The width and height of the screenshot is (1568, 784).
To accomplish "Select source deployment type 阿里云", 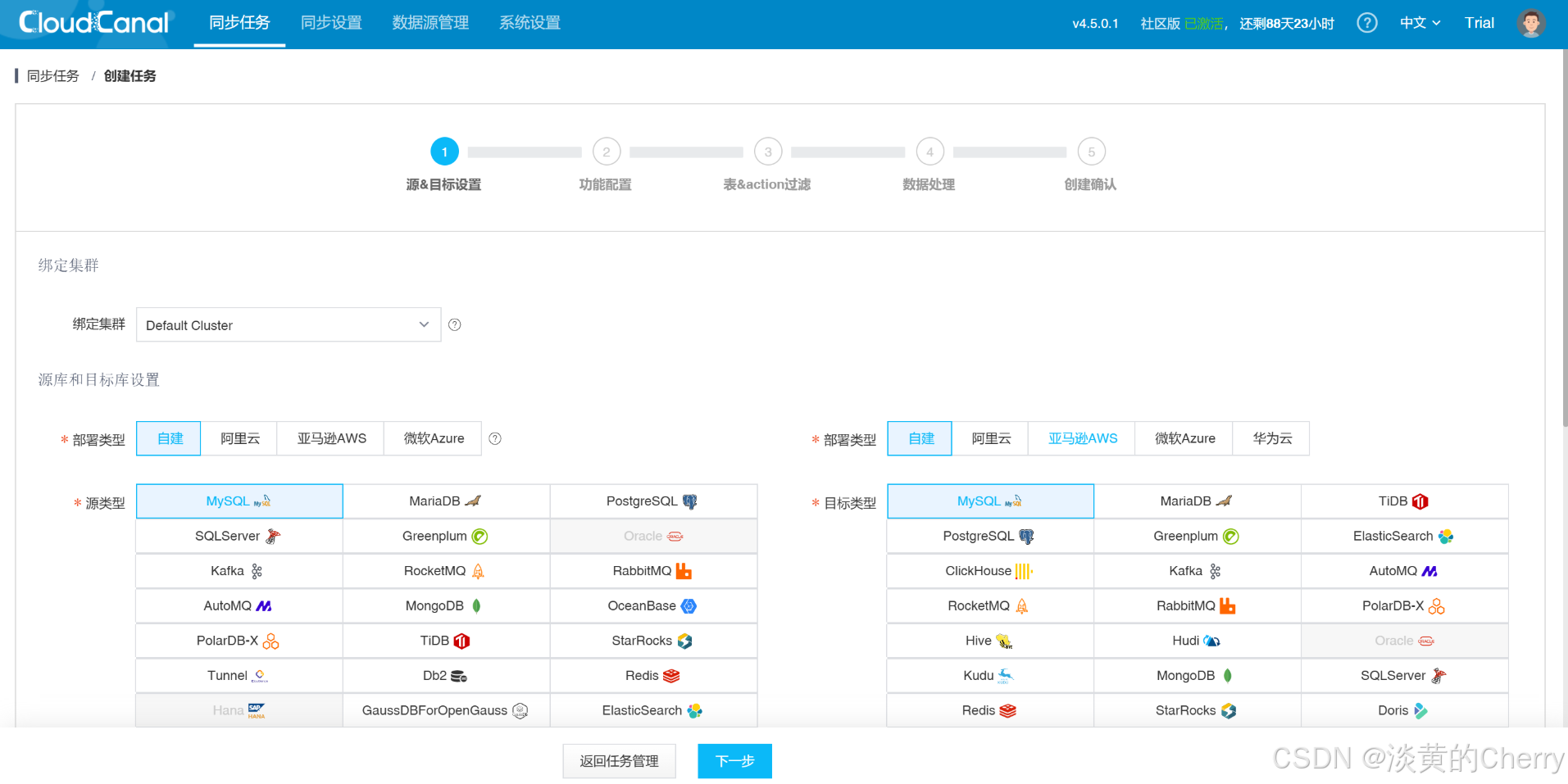I will click(x=239, y=439).
